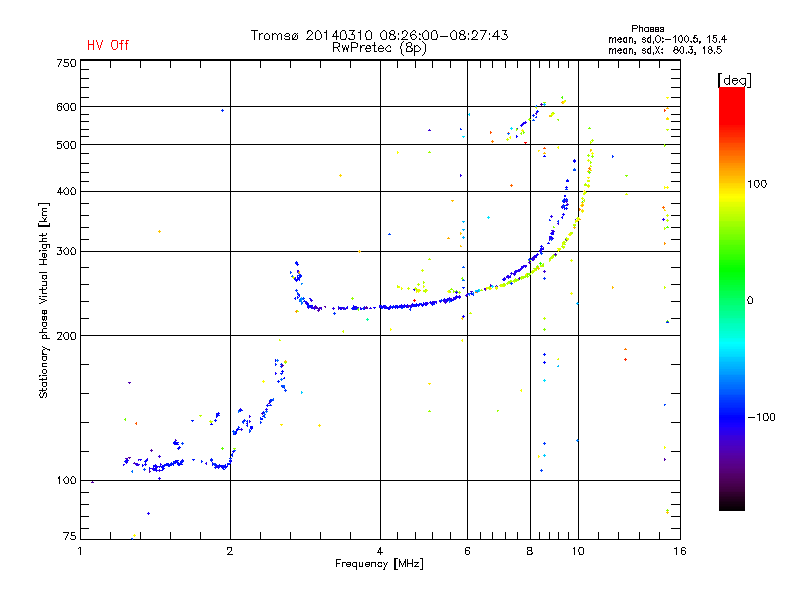Click the '600' height axis tick label
800x600 pixels.
tap(66, 107)
